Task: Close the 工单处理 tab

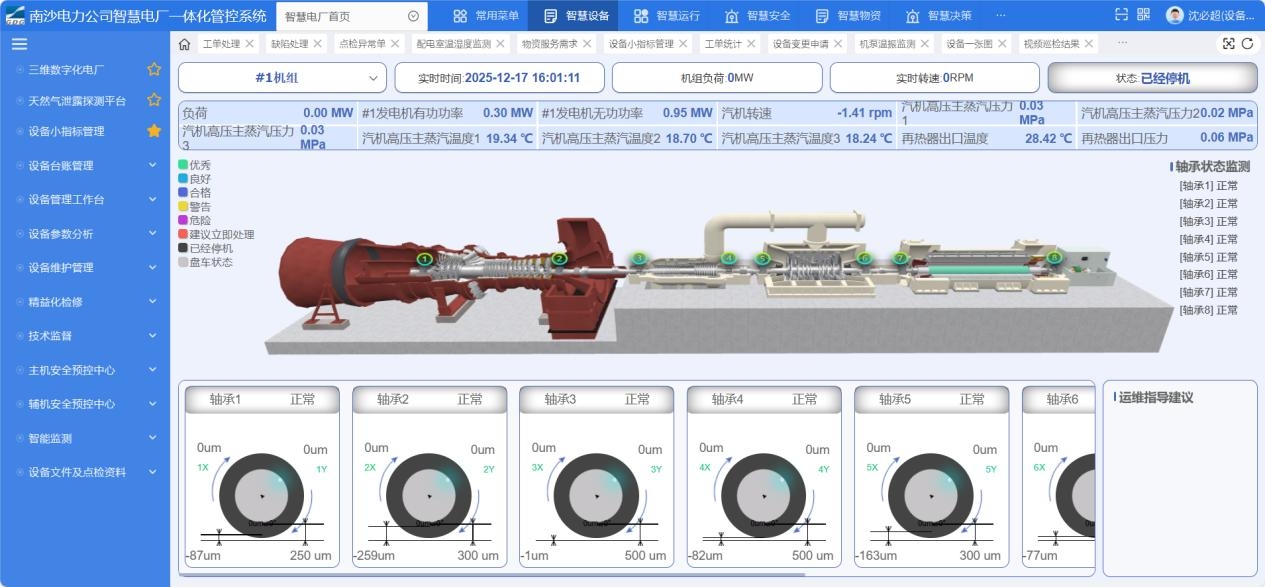Action: pos(249,44)
